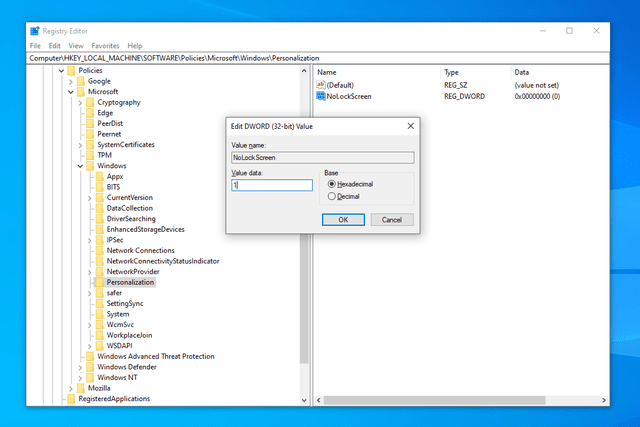Select the WorkplaceJoin tree item
The height and width of the screenshot is (427, 640).
[x=129, y=335]
